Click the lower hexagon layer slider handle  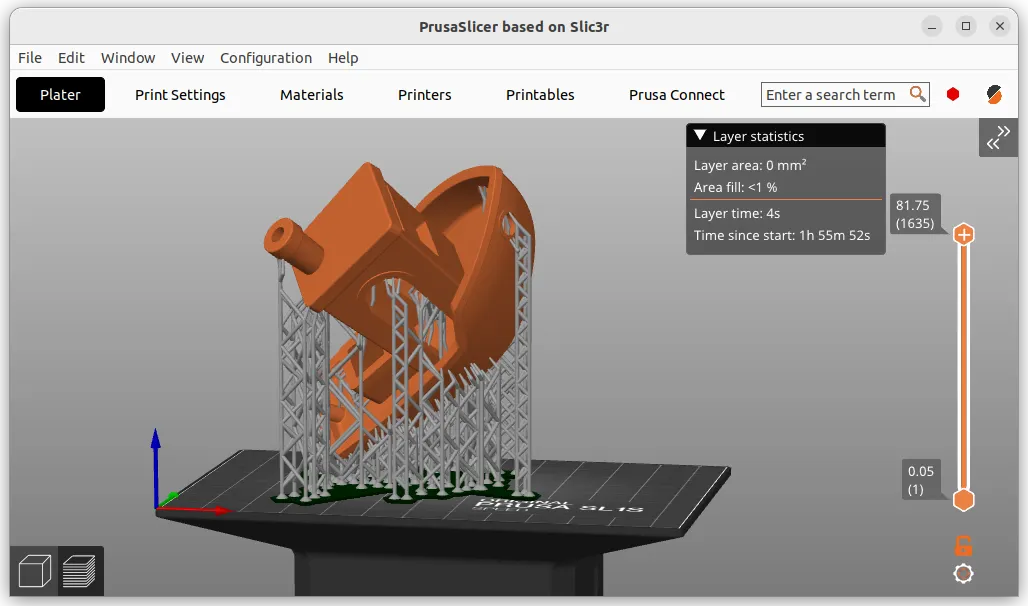[964, 500]
